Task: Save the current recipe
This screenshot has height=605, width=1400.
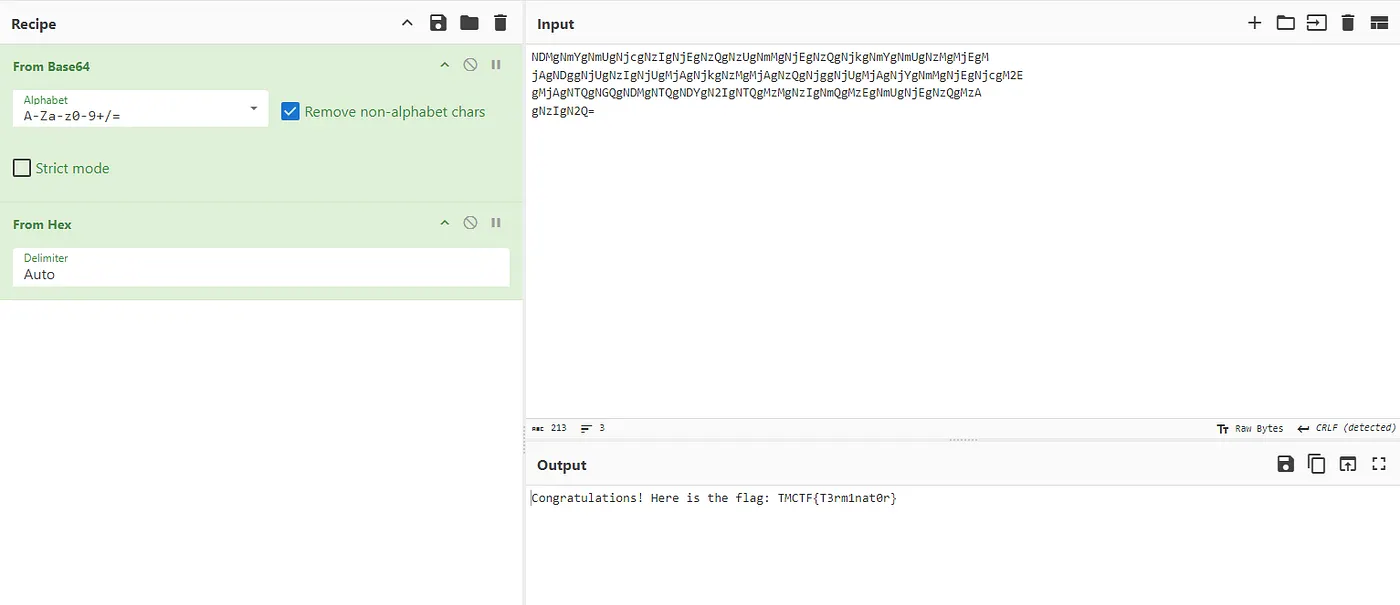Action: click(x=437, y=23)
